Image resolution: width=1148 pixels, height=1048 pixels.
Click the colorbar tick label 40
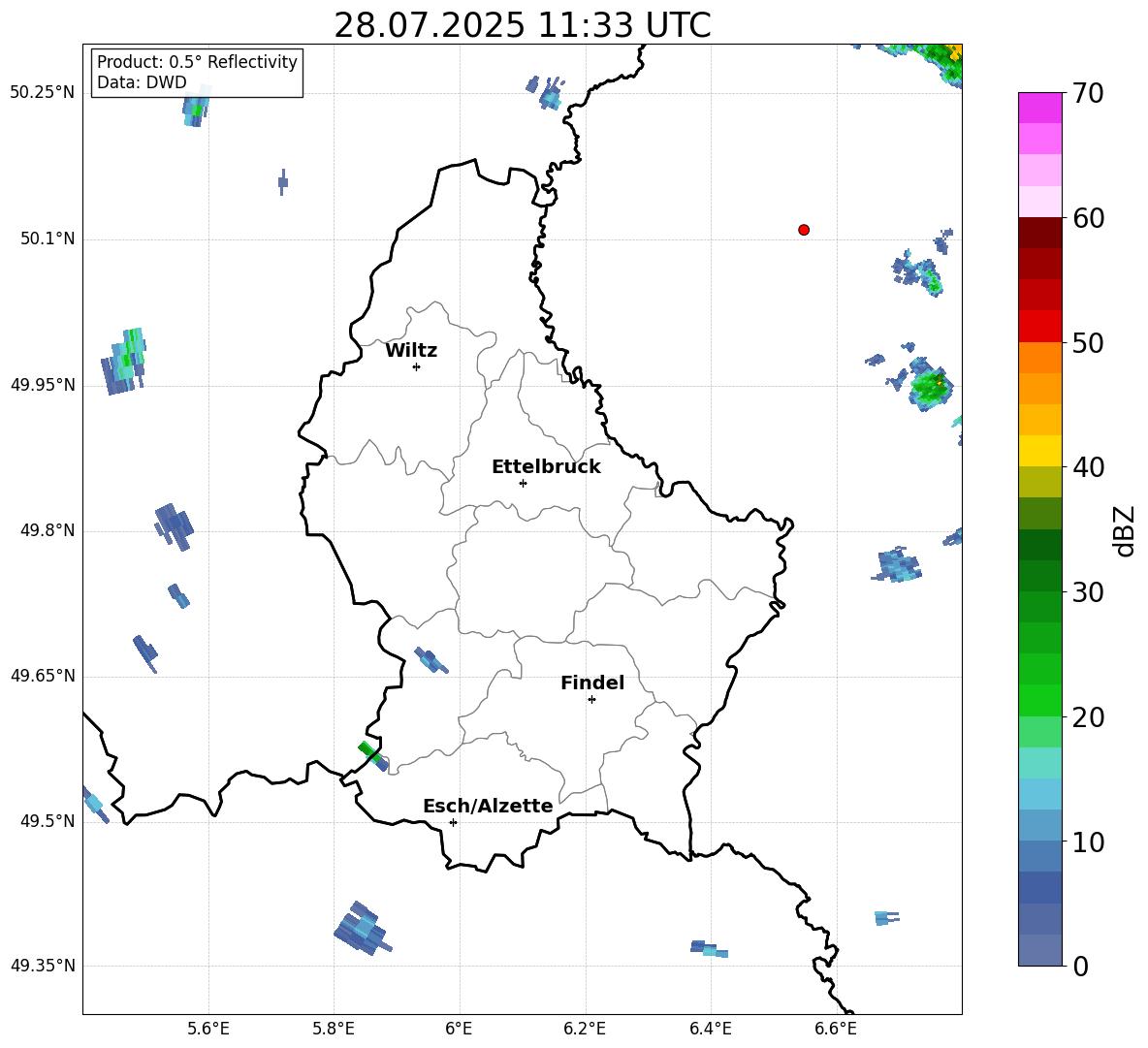1088,467
